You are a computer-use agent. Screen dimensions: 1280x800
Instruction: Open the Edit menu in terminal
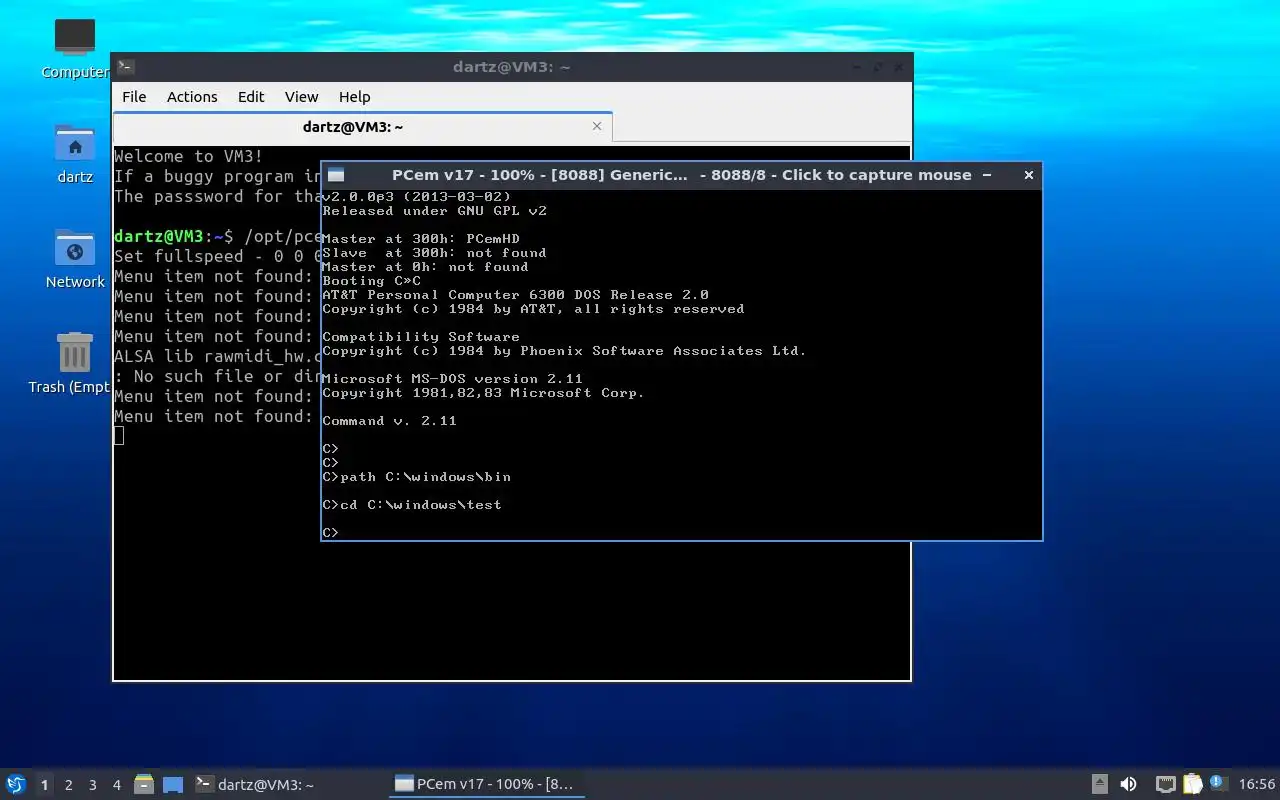click(x=251, y=97)
